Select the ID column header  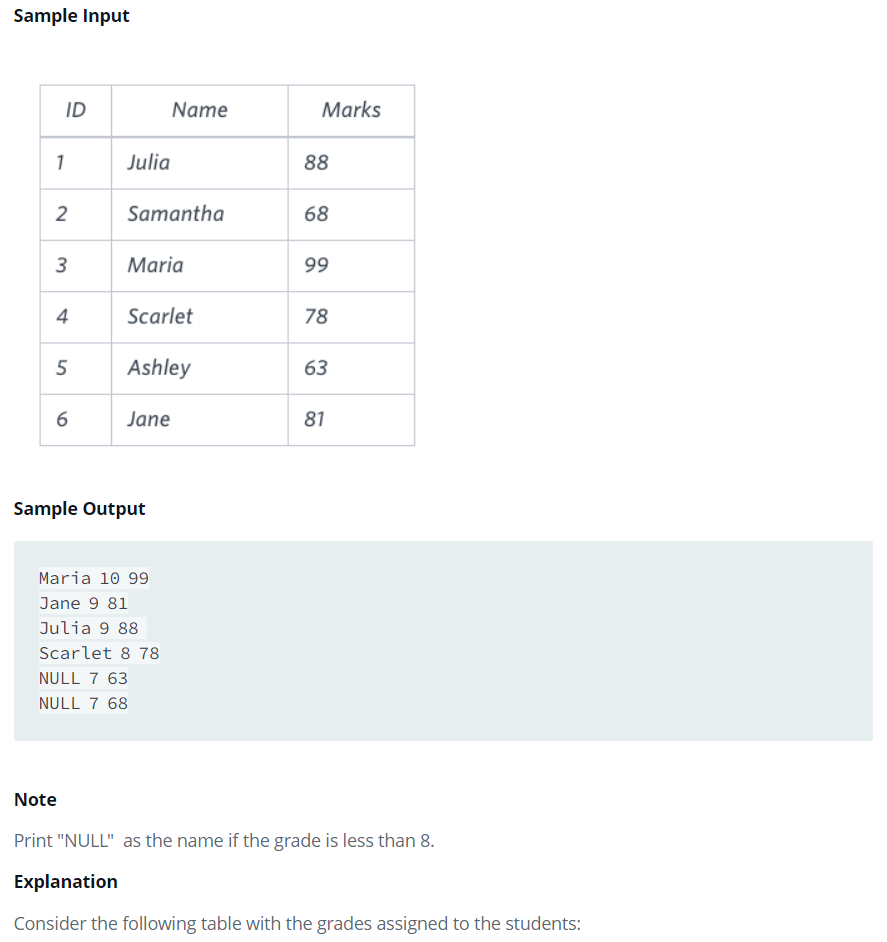tap(76, 111)
